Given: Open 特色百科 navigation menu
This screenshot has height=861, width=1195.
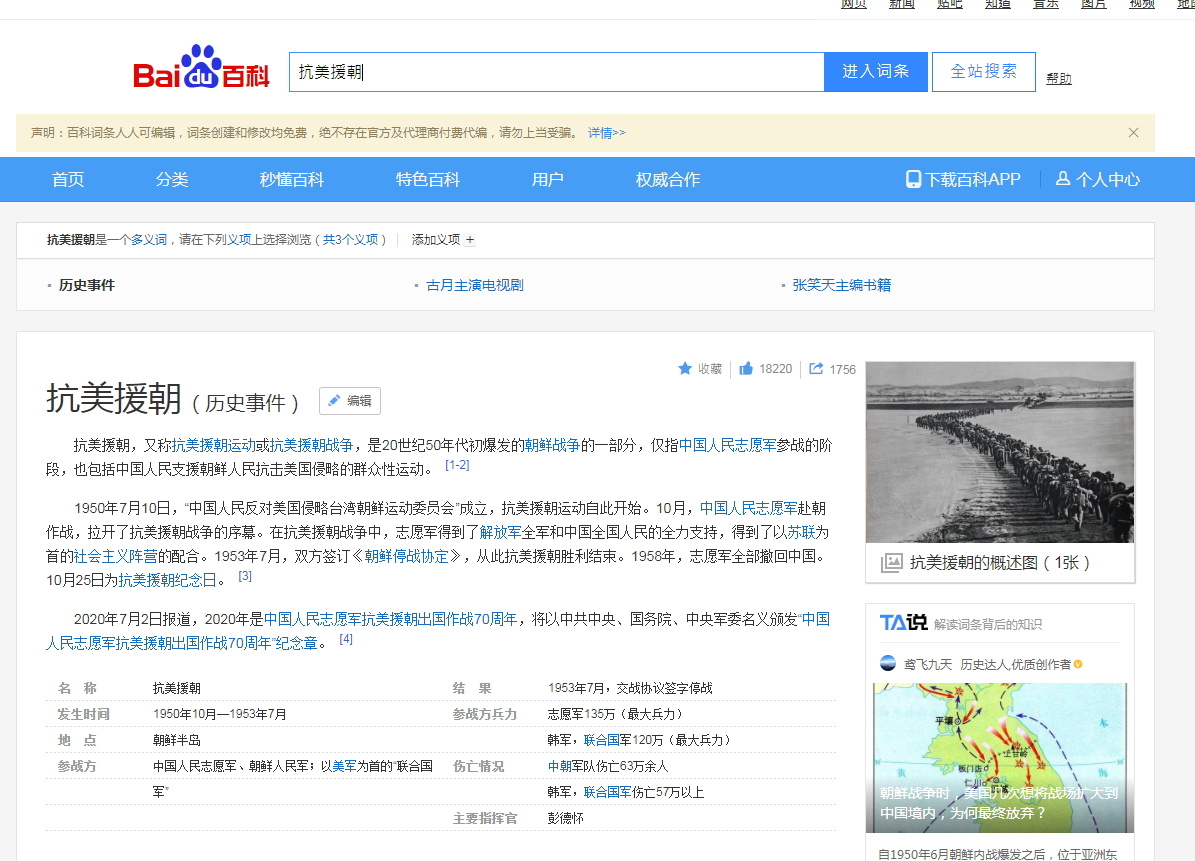Looking at the screenshot, I should tap(428, 180).
